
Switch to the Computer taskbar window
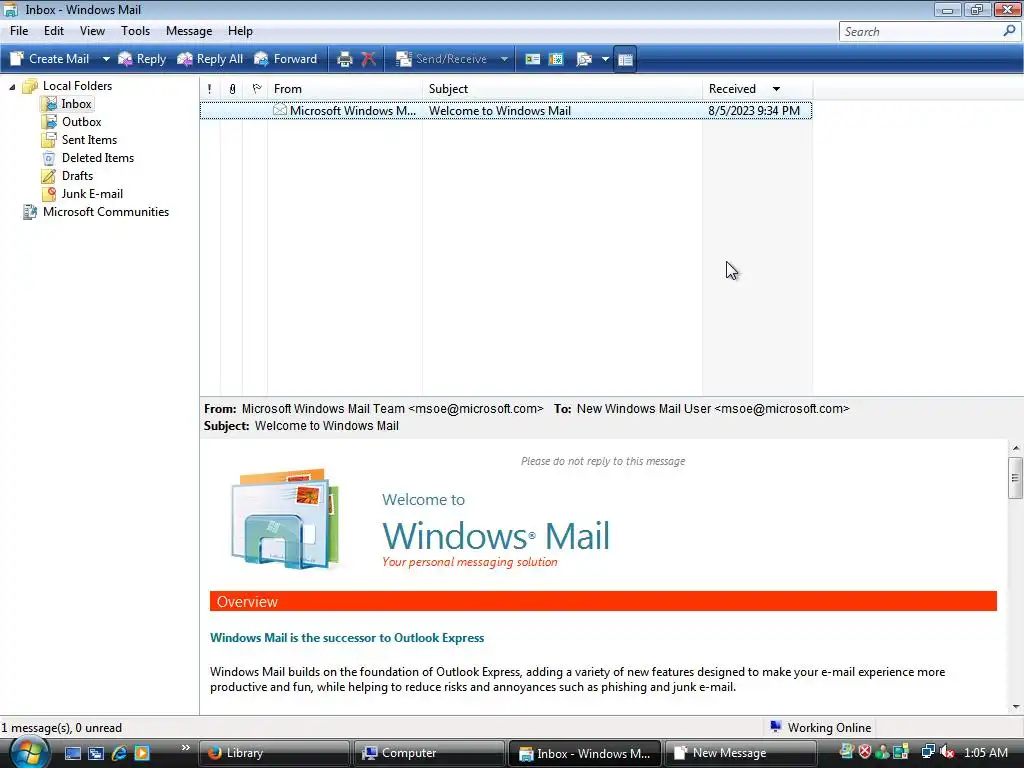(428, 753)
